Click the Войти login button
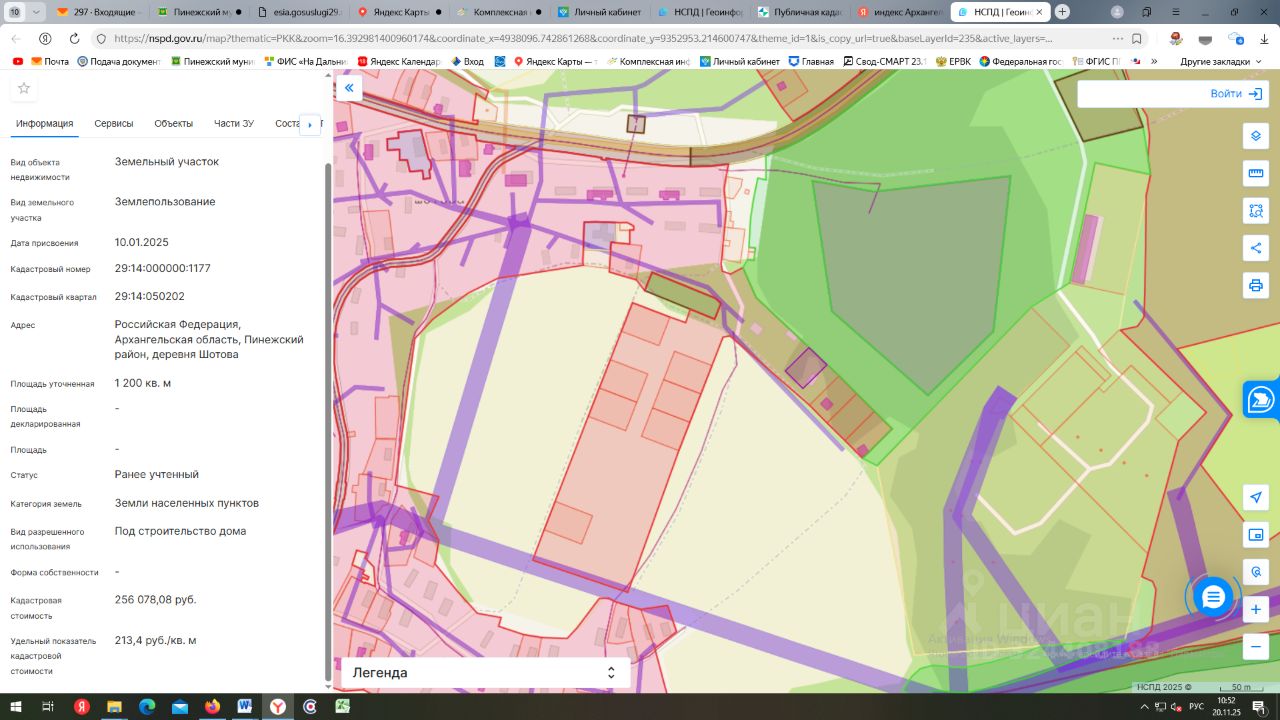 (1236, 93)
